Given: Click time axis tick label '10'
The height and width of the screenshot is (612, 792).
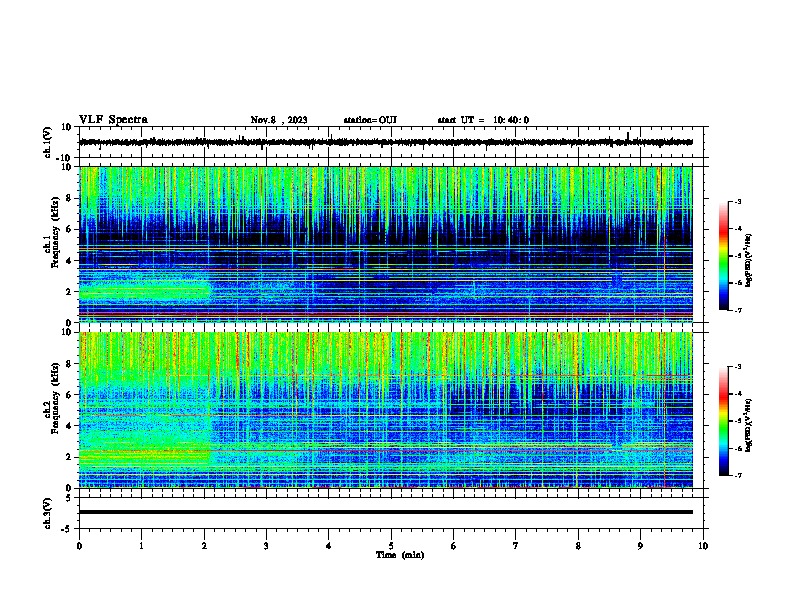Looking at the screenshot, I should pos(703,546).
